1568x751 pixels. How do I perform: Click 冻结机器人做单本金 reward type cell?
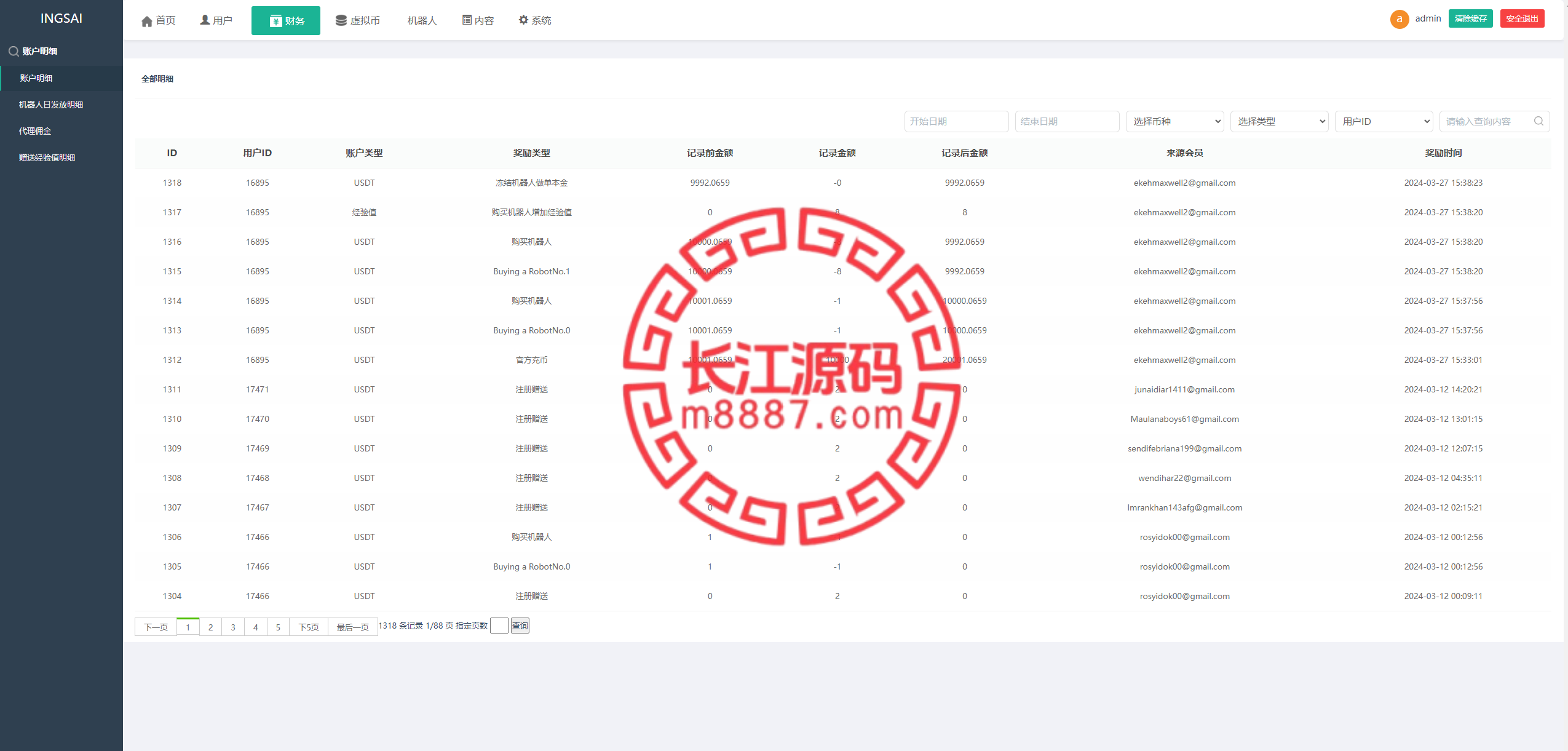(531, 183)
